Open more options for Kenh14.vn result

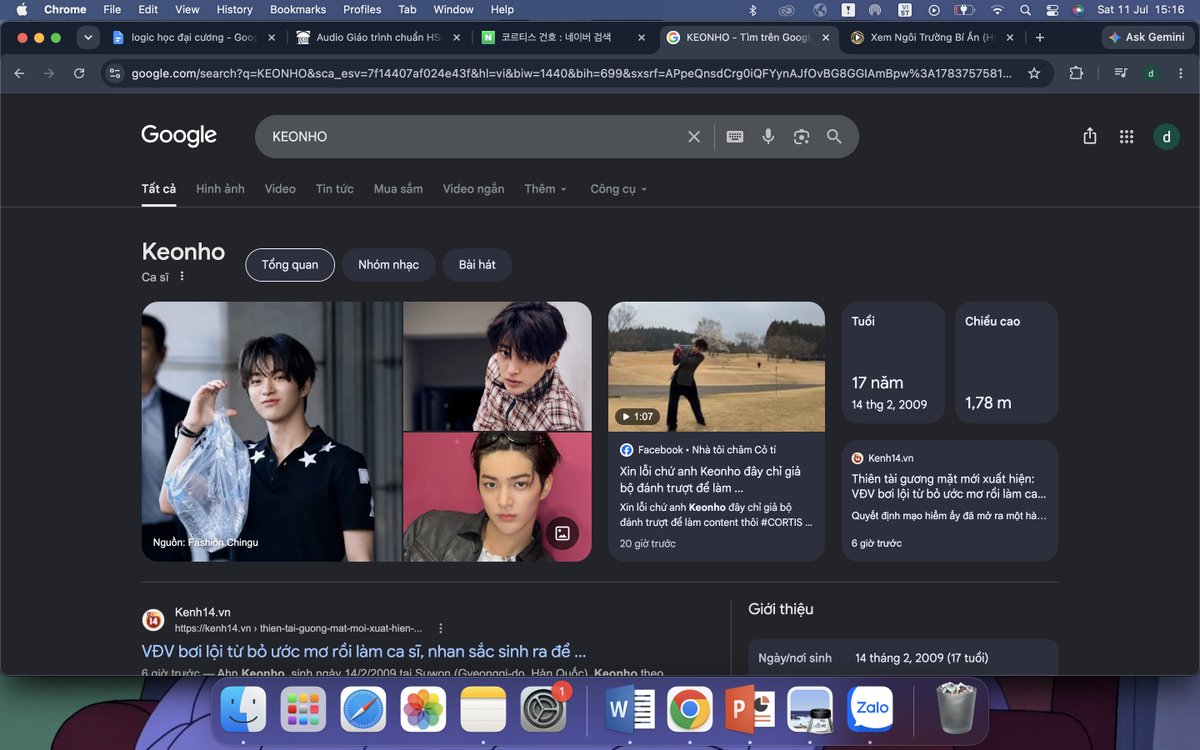(441, 628)
